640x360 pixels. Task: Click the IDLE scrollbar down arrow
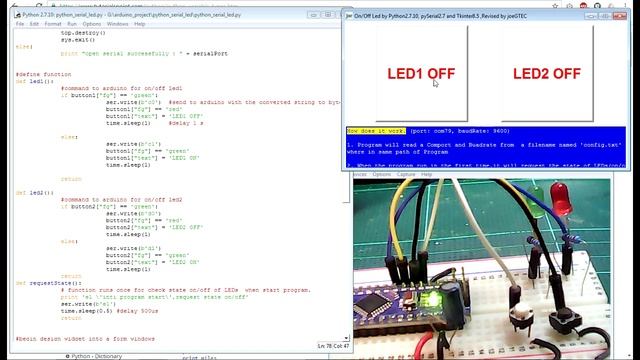347,338
